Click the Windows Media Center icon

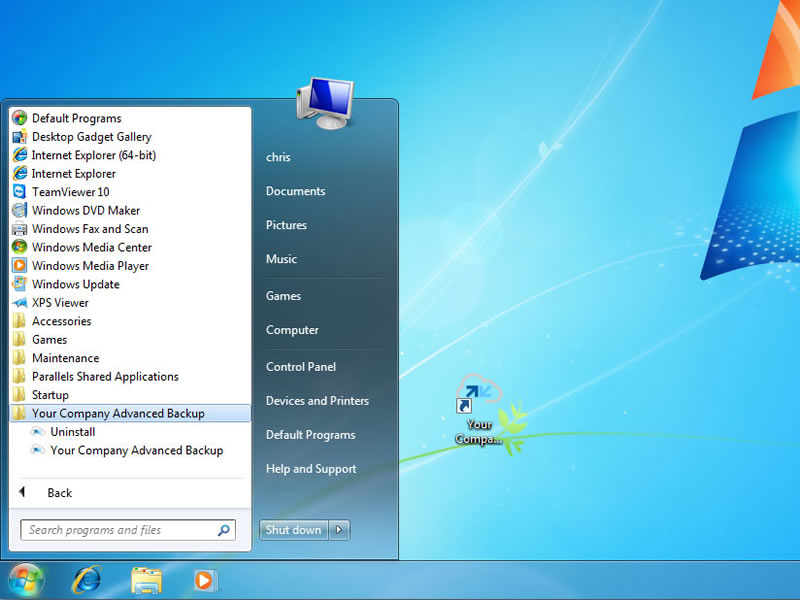pos(19,247)
